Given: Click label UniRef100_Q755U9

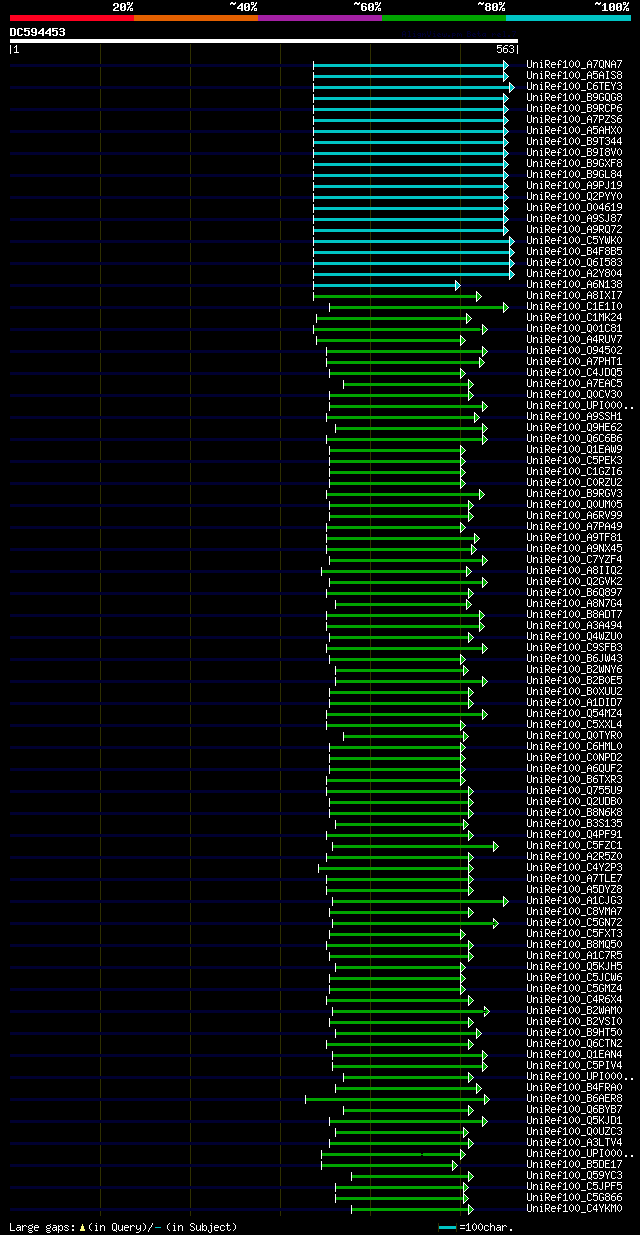Looking at the screenshot, I should (574, 790).
